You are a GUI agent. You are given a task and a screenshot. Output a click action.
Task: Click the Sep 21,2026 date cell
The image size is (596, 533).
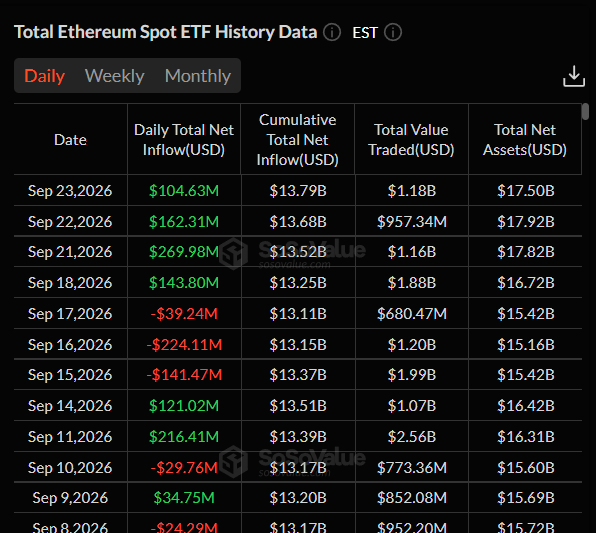(x=70, y=252)
